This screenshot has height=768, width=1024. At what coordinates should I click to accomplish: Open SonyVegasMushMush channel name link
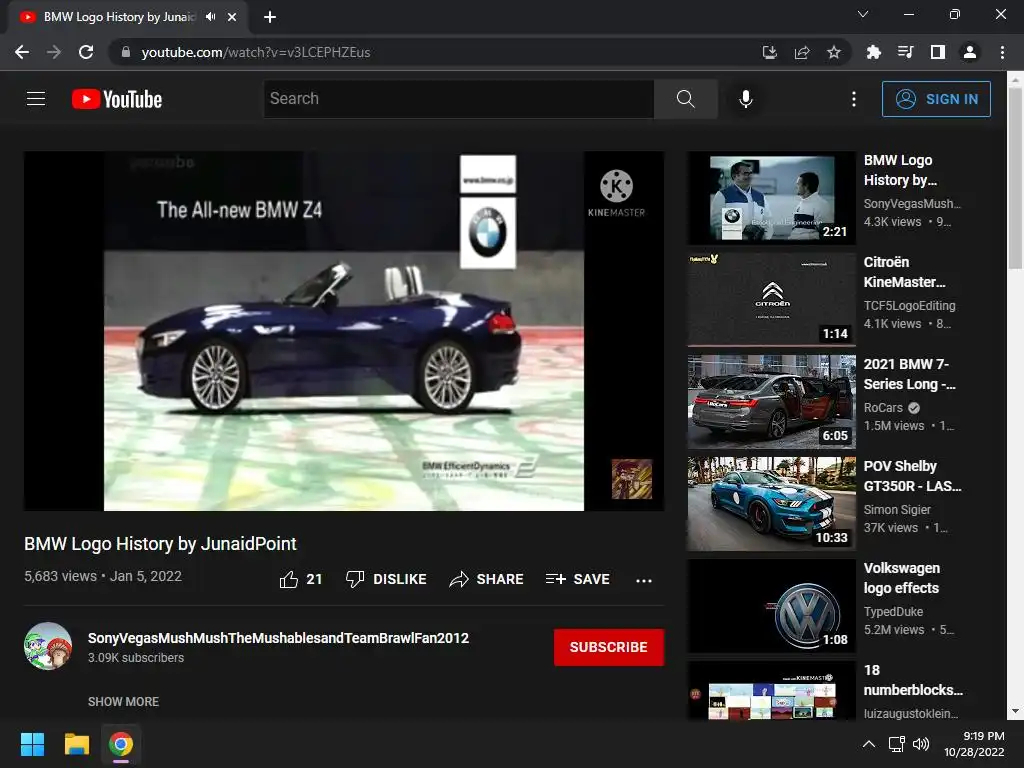278,638
